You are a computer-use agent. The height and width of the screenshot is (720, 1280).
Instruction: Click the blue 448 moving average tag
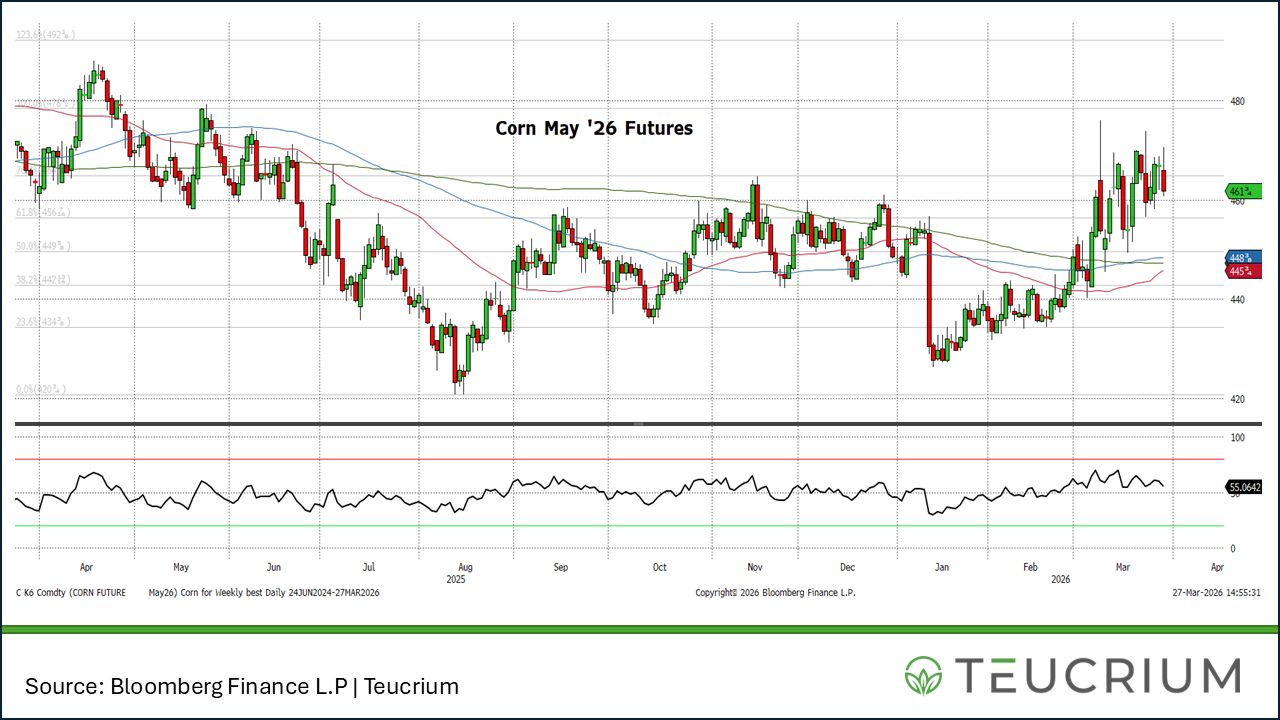1241,258
